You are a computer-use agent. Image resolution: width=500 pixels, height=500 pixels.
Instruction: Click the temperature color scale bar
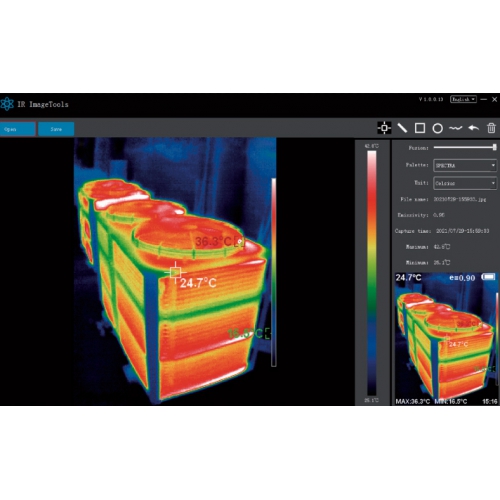[x=372, y=273]
